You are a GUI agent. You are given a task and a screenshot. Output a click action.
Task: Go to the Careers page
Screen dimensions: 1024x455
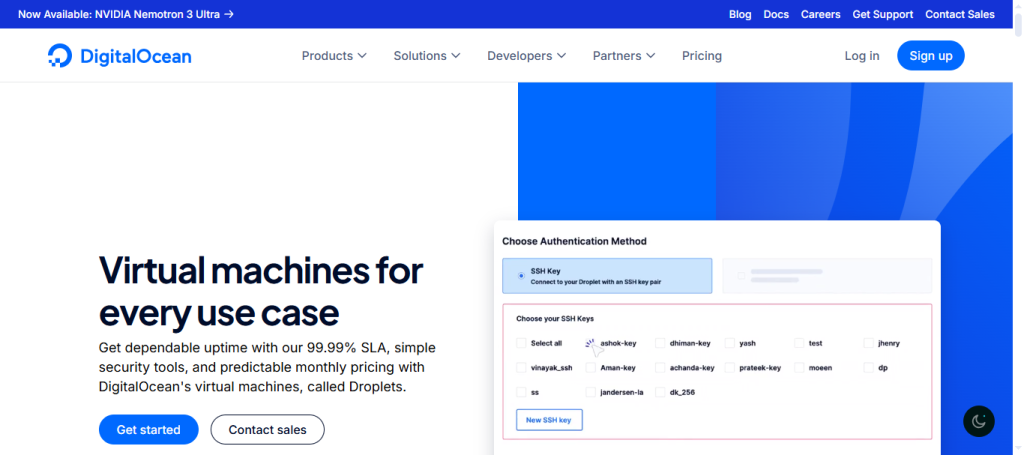coord(820,14)
